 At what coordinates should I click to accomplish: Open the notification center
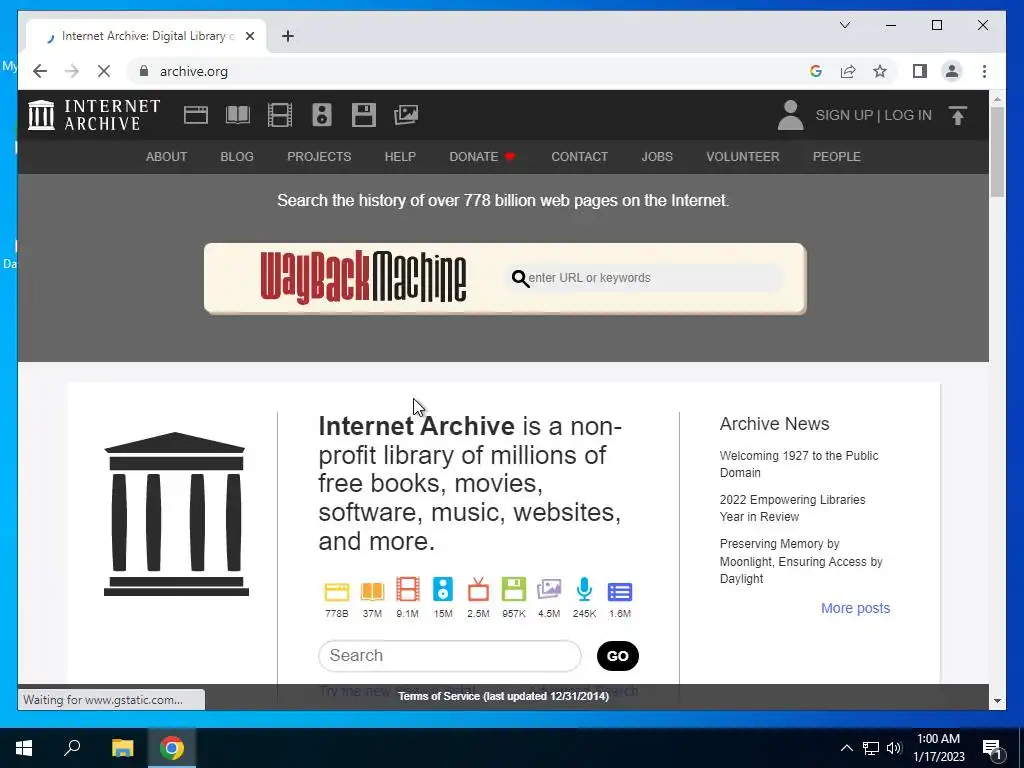coord(993,749)
